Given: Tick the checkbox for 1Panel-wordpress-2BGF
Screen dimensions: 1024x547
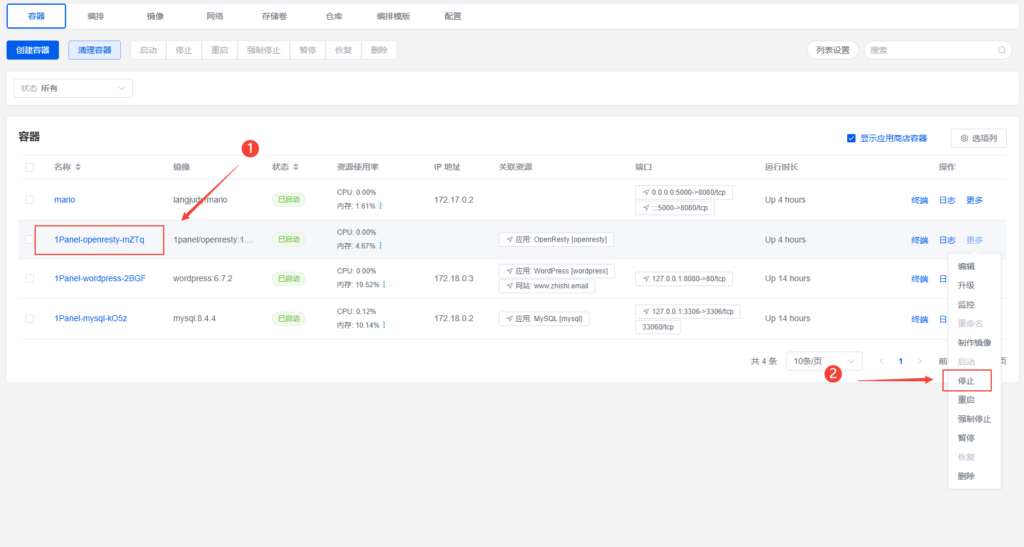Looking at the screenshot, I should tap(30, 278).
